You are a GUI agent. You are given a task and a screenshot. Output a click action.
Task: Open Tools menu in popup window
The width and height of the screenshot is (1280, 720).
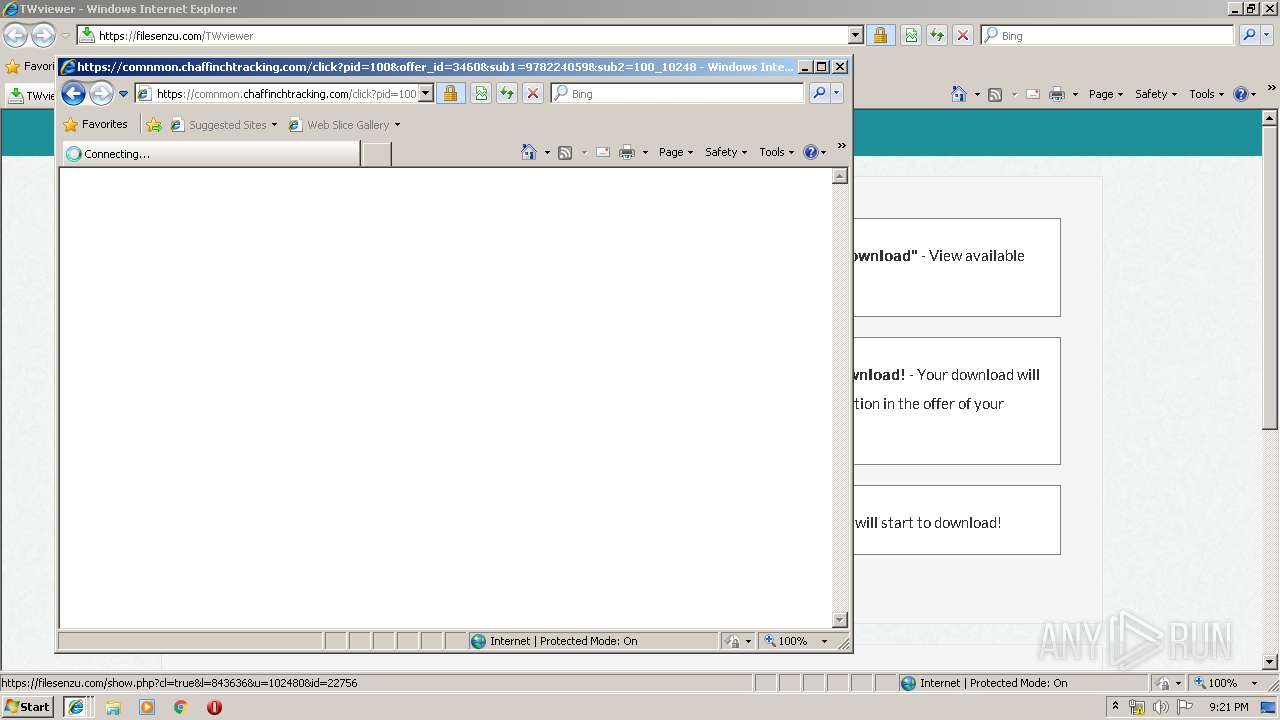point(776,152)
